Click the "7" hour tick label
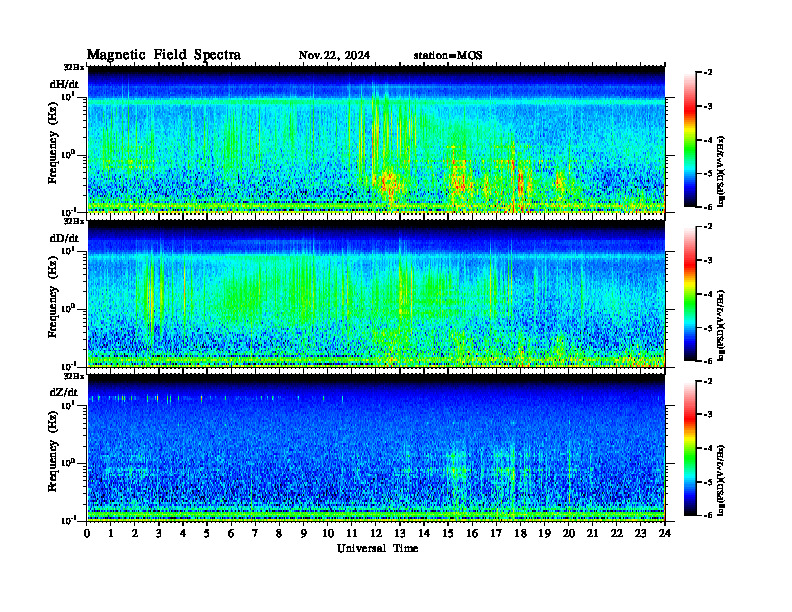792x612 pixels. pos(255,533)
